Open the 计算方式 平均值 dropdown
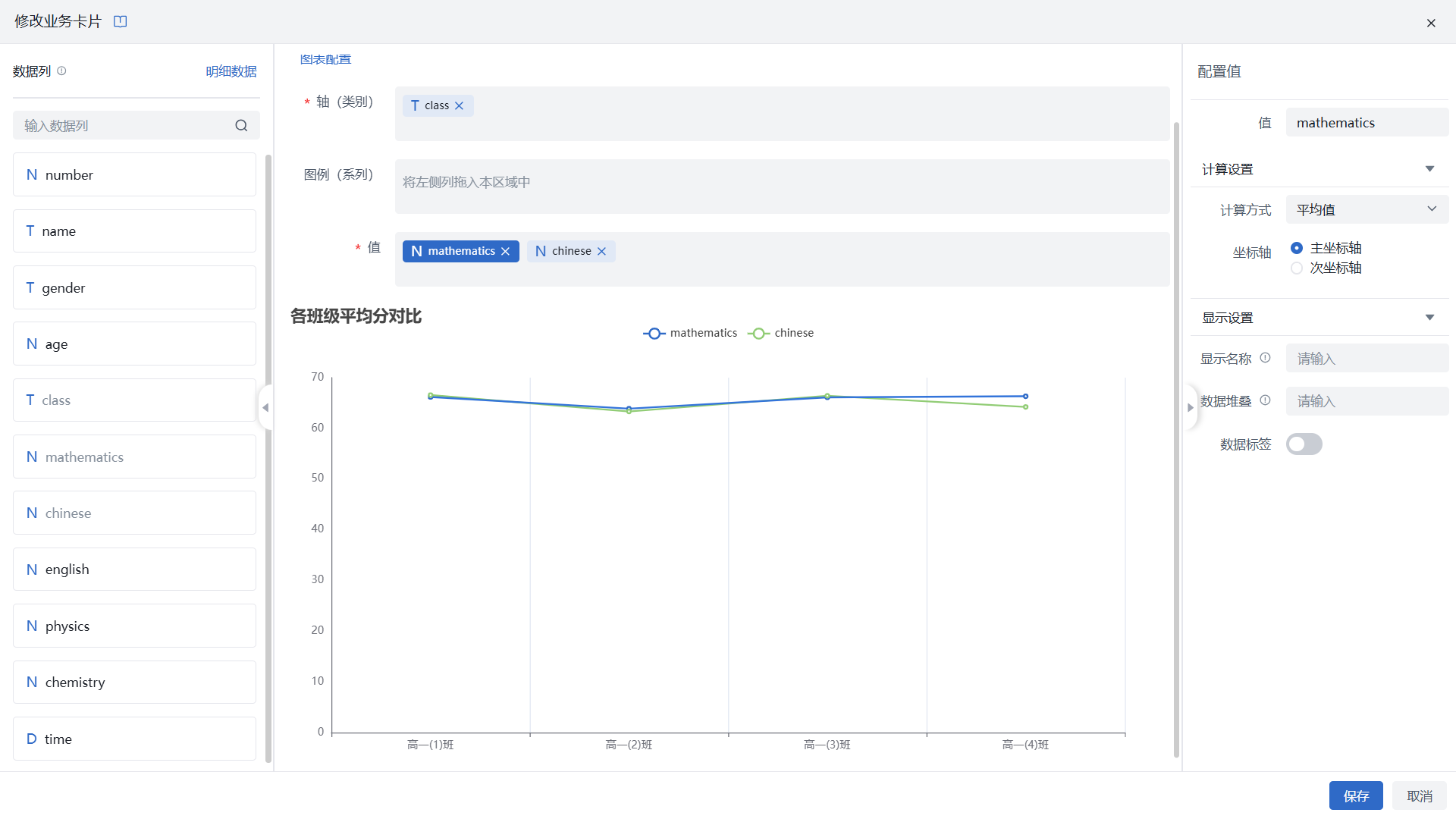Screen dimensions: 1456x819 coord(1367,209)
